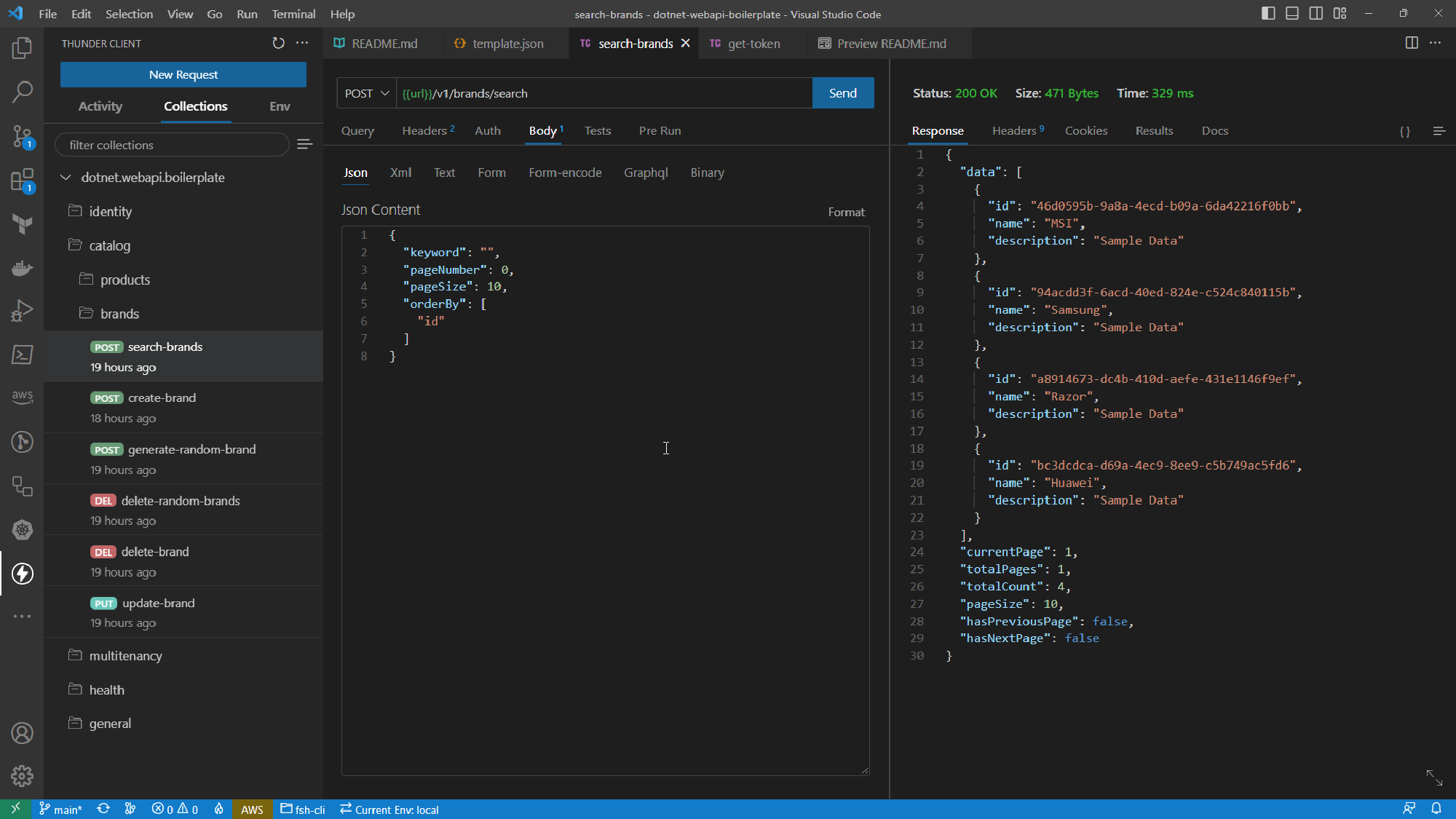
Task: Open the Docker sidebar icon
Action: [x=23, y=268]
